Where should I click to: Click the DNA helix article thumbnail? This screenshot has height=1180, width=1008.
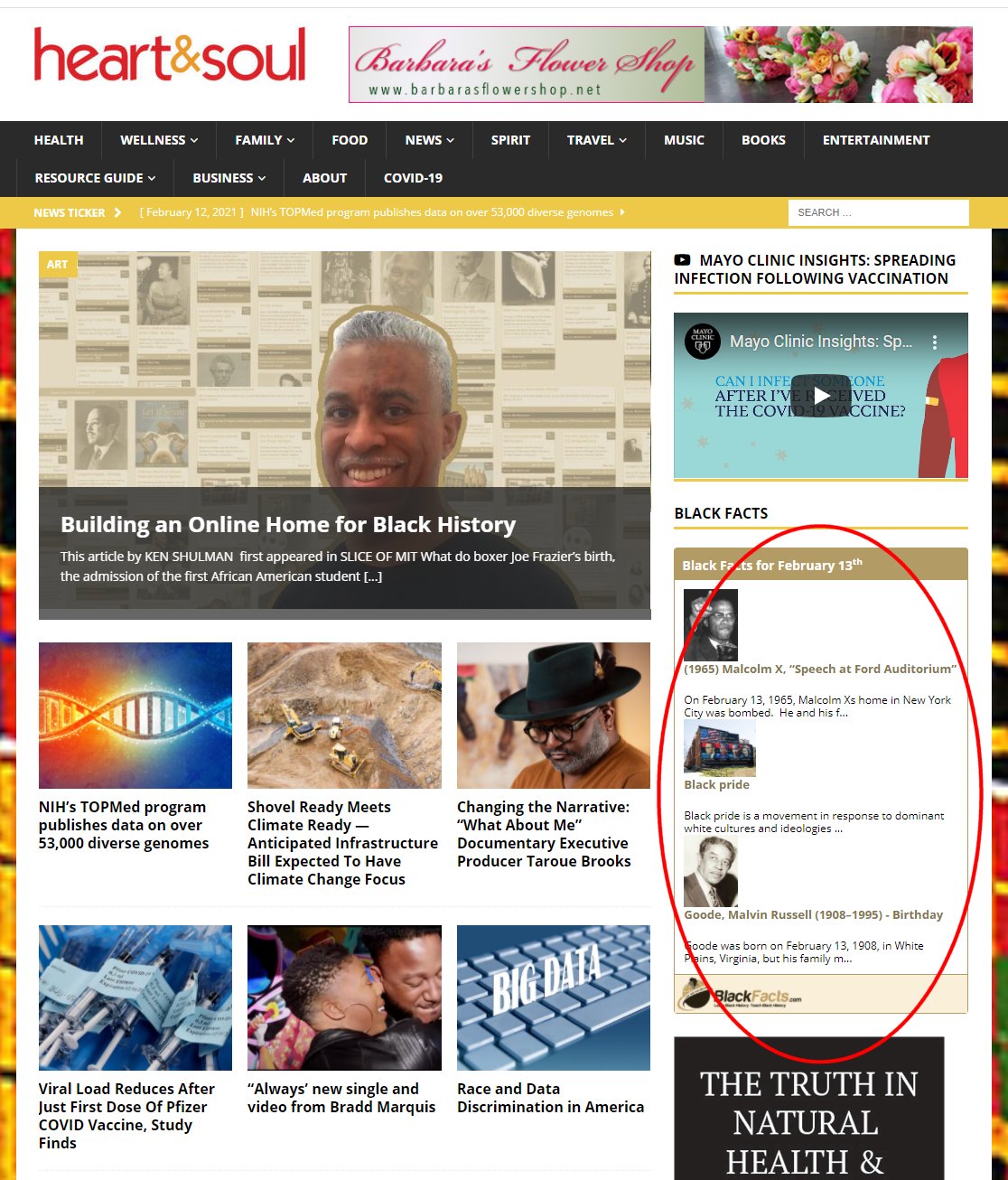(135, 716)
